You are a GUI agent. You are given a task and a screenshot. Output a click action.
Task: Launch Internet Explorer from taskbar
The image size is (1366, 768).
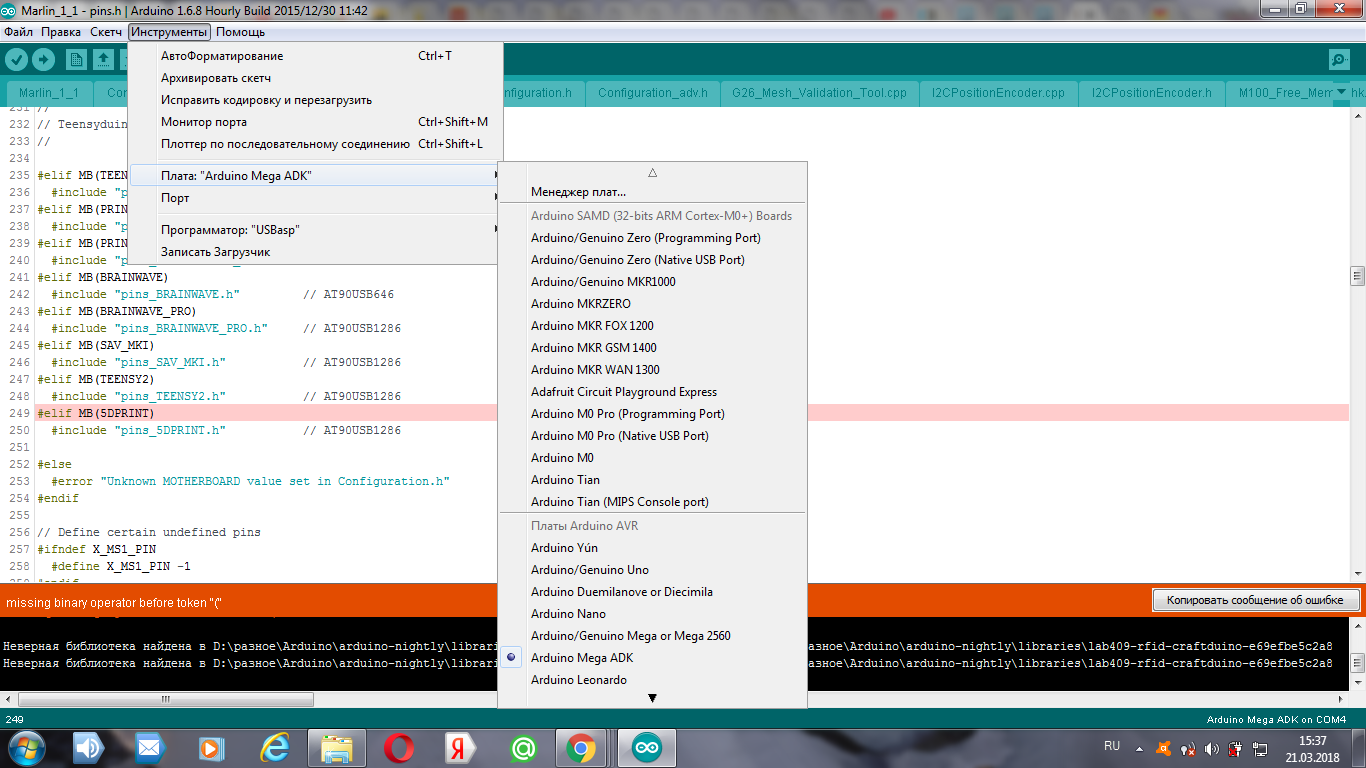coord(274,748)
